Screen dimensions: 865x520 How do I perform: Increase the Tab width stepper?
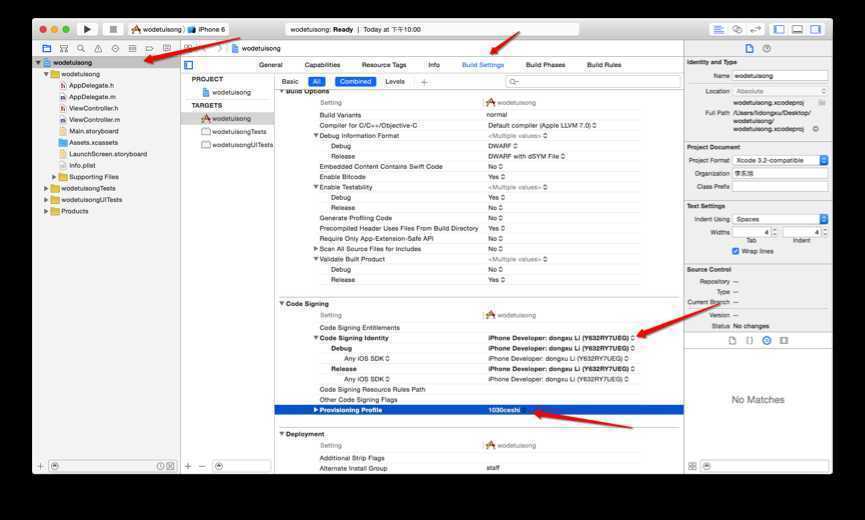coord(775,230)
